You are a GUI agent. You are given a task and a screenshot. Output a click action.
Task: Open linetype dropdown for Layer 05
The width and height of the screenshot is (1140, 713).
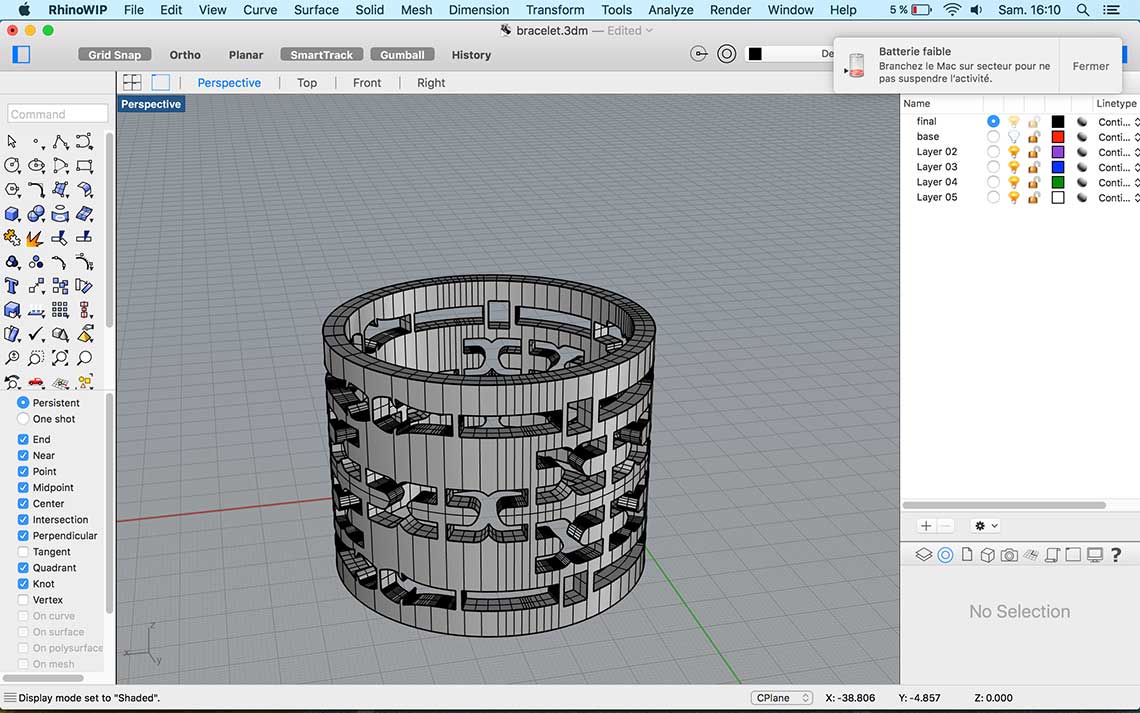click(x=1118, y=198)
